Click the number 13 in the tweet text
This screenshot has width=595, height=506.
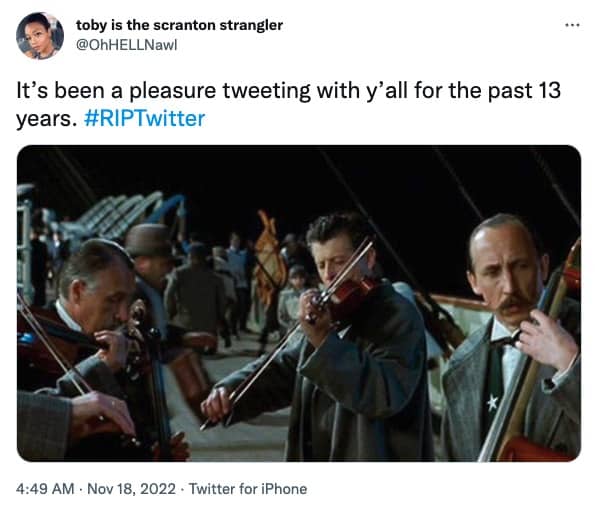click(x=549, y=91)
